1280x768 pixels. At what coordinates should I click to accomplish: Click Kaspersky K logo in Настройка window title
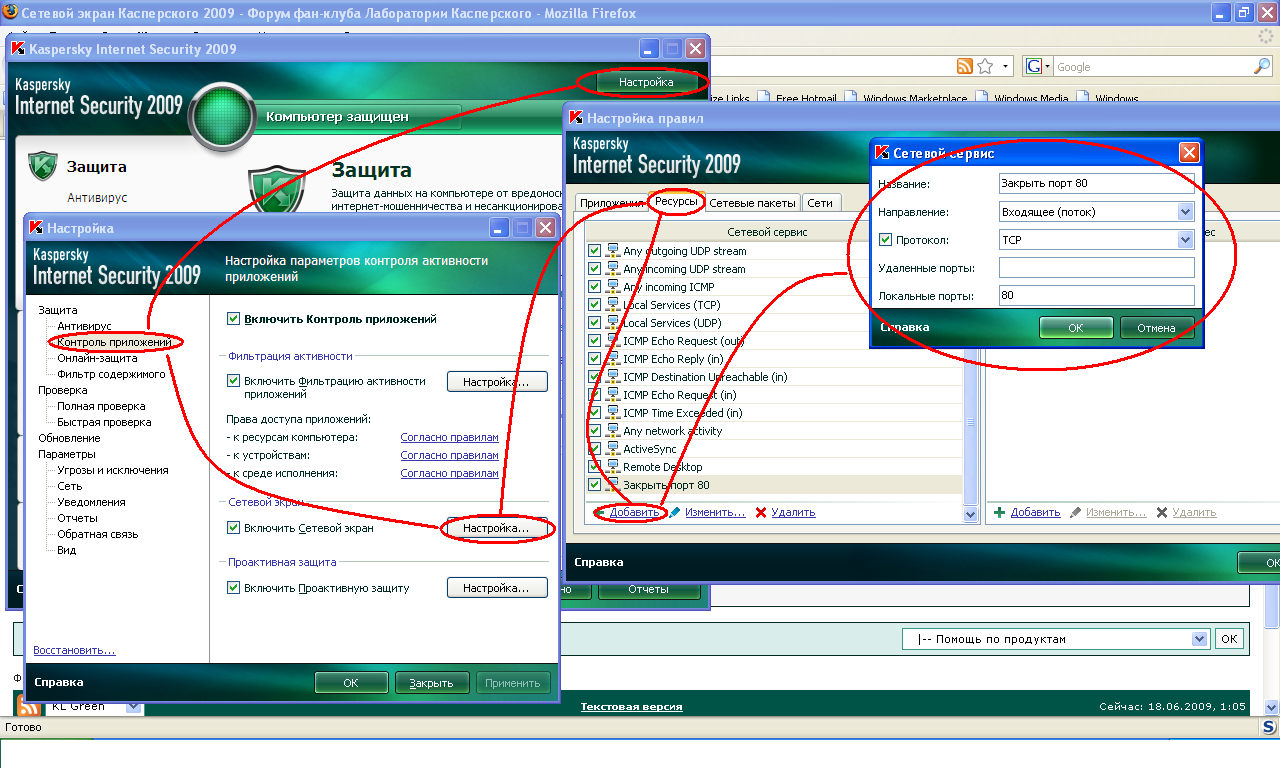point(36,228)
